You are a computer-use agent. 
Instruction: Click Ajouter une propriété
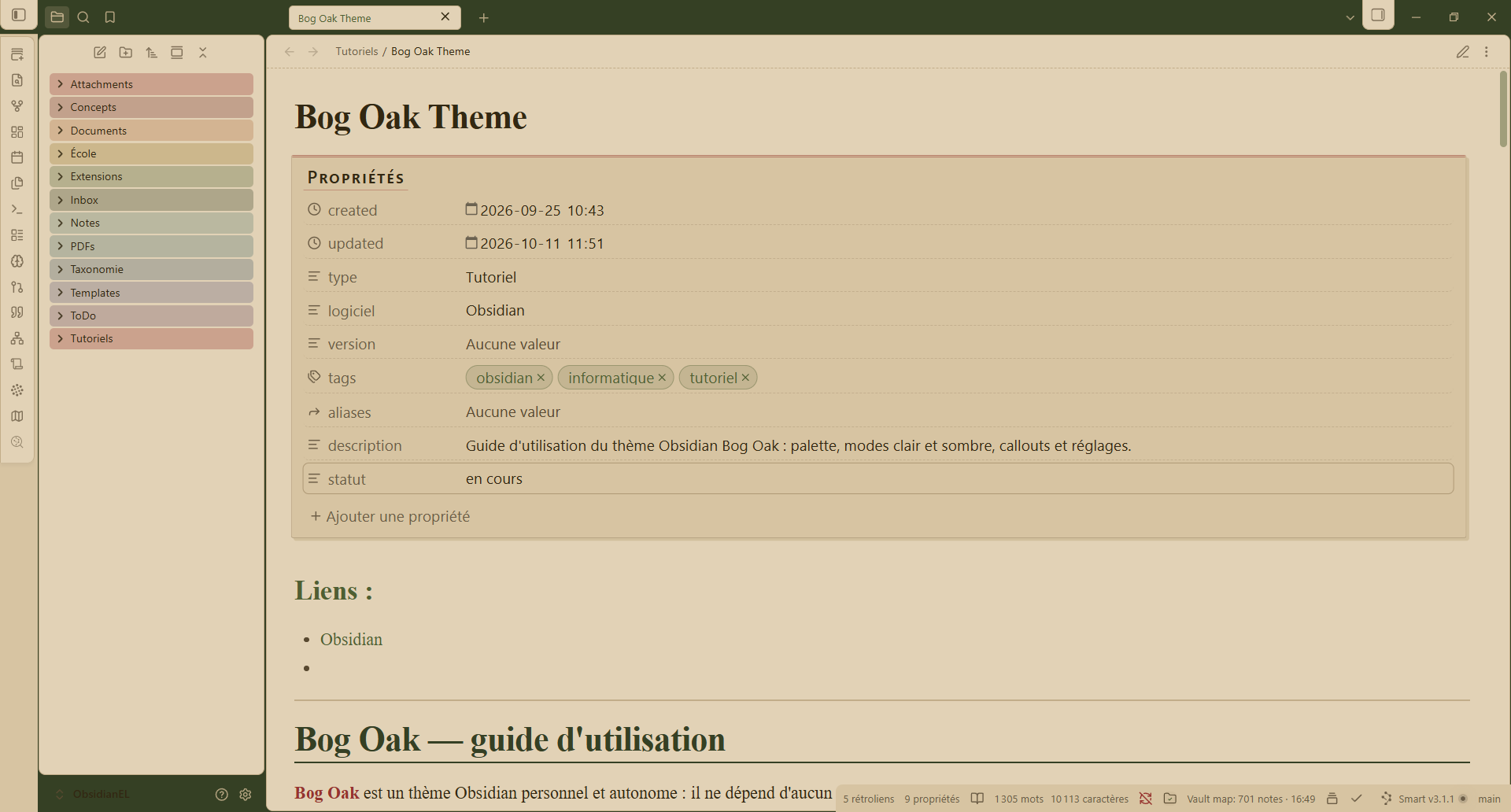pos(390,516)
